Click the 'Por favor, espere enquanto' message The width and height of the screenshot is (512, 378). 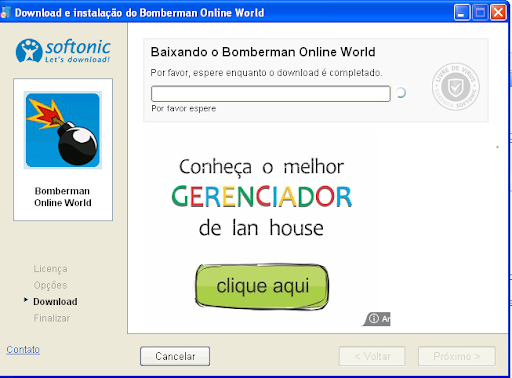pyautogui.click(x=266, y=73)
